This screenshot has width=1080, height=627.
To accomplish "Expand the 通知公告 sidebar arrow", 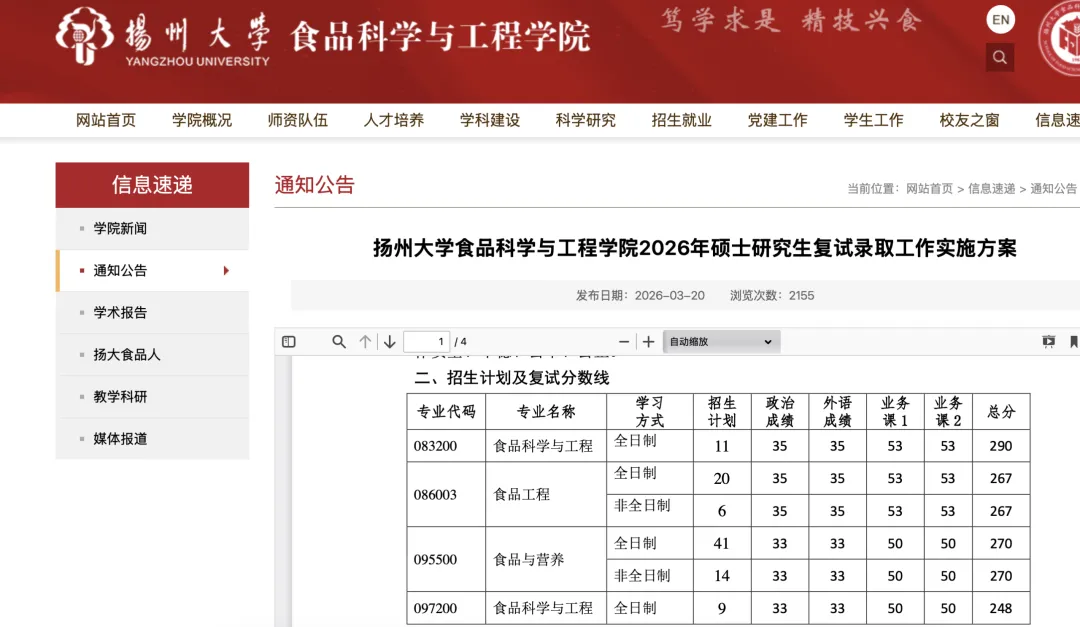I will click(226, 271).
